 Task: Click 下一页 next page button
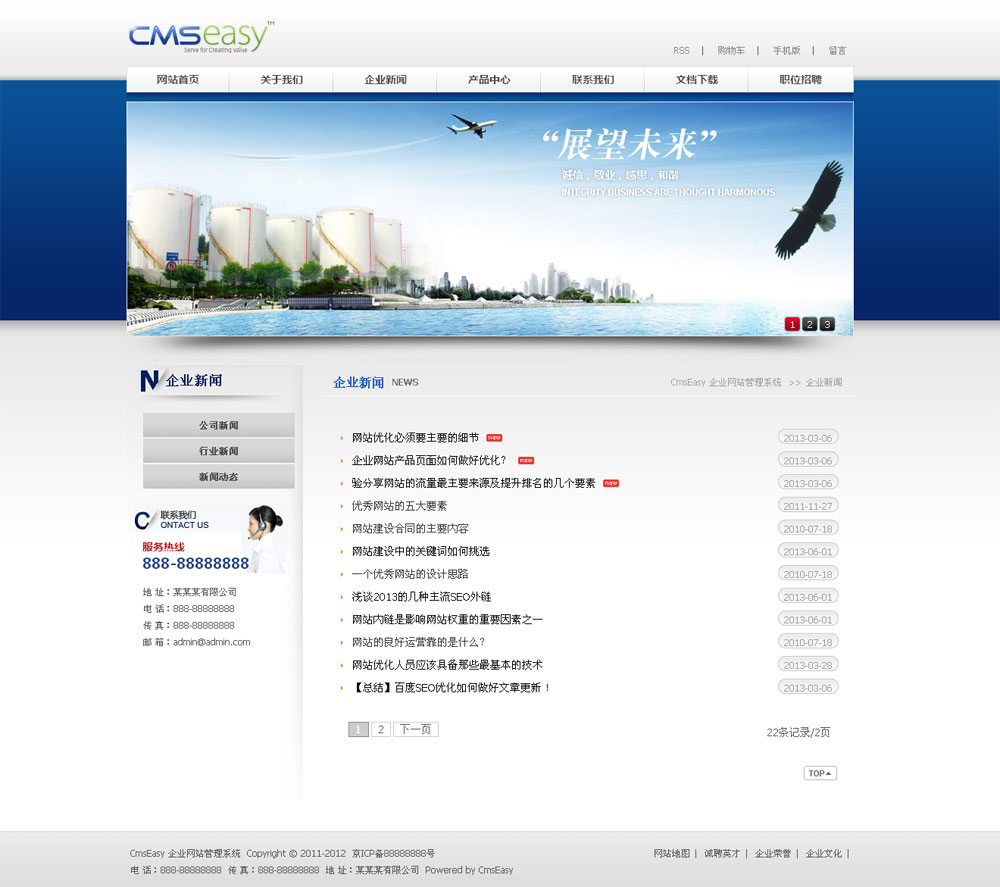(x=415, y=730)
